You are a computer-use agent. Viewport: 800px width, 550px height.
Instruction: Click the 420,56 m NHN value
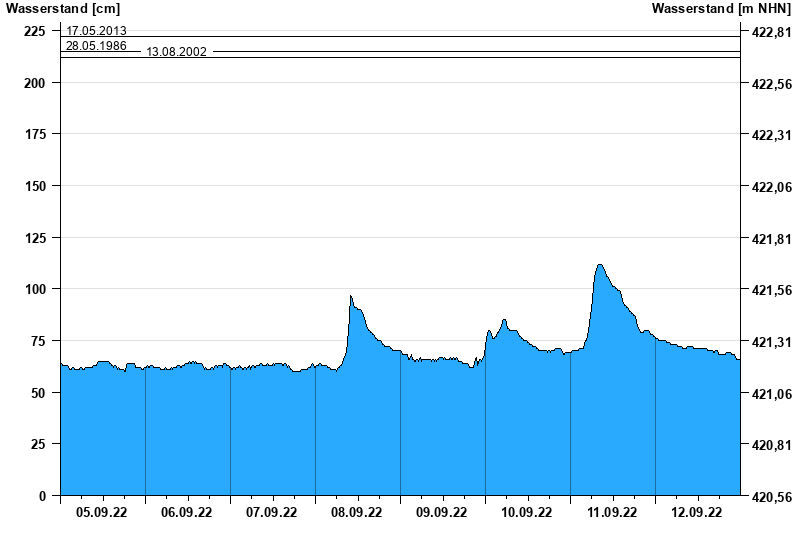(772, 497)
